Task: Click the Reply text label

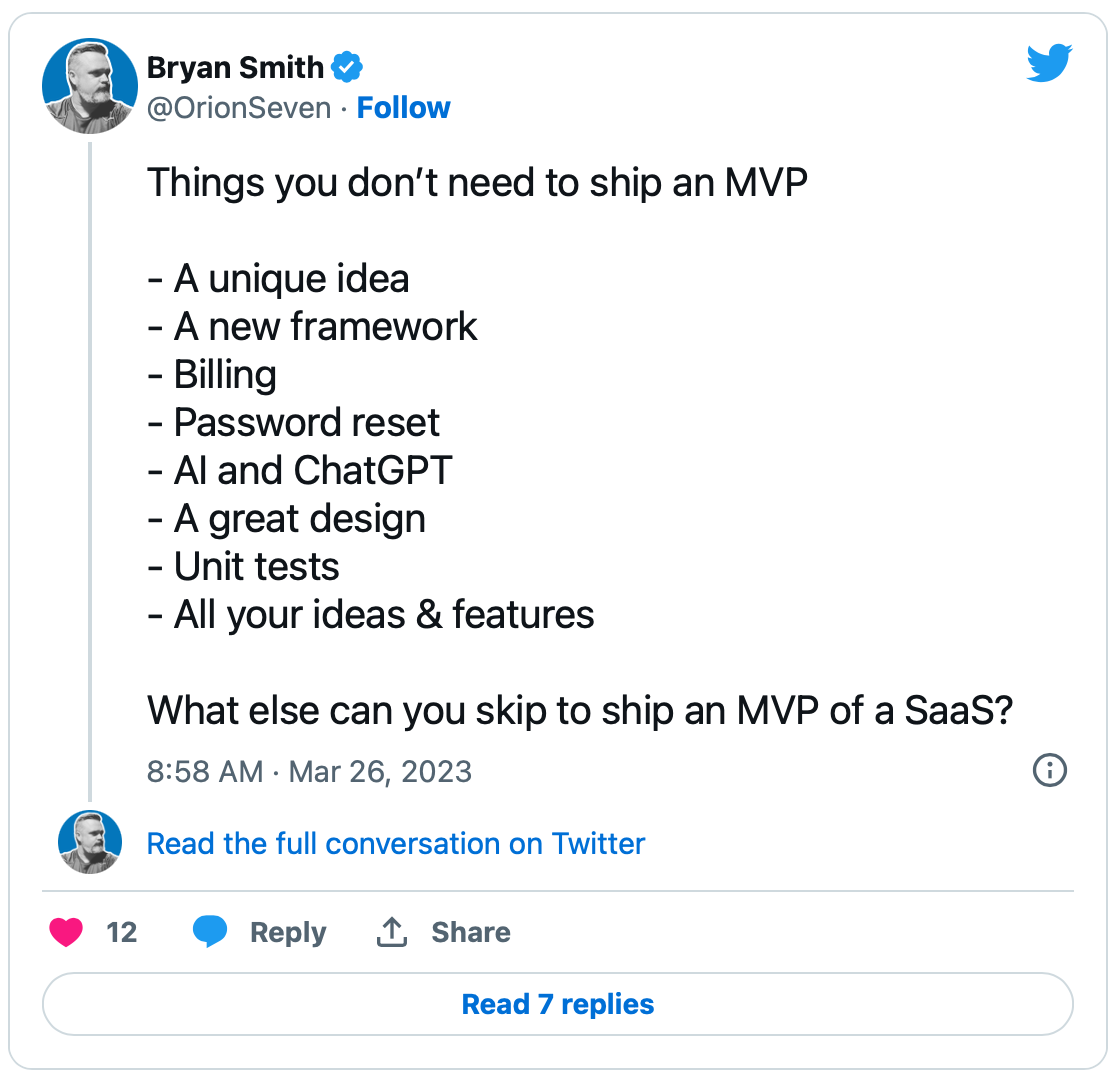Action: (288, 933)
